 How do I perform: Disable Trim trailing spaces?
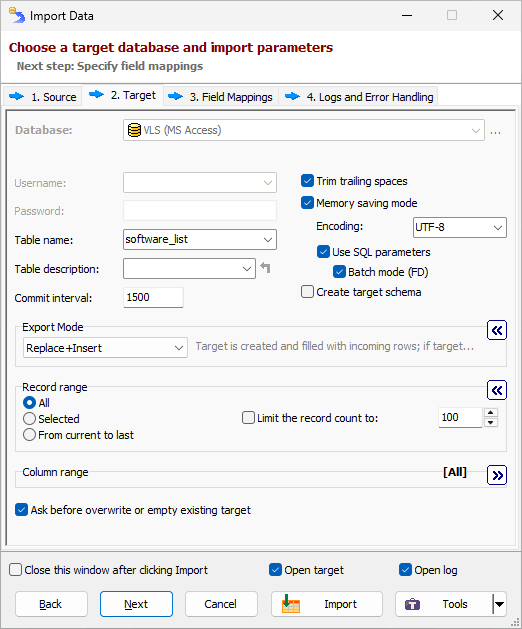point(307,181)
